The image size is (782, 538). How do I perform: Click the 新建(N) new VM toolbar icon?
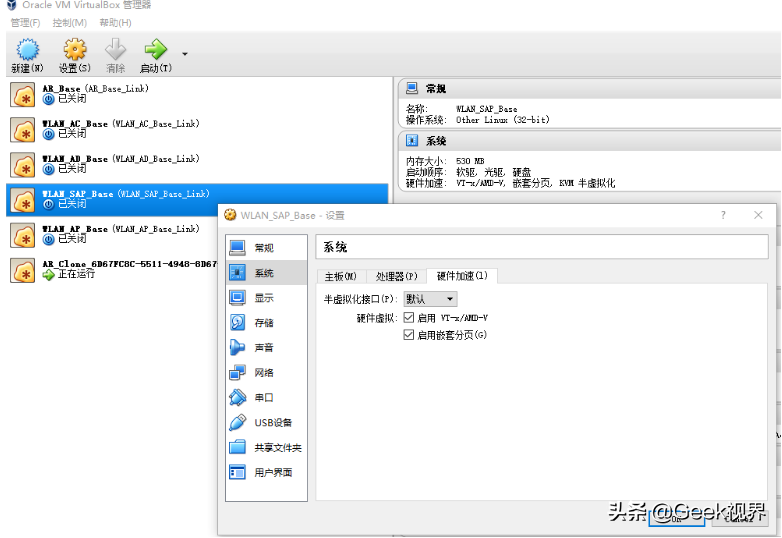tap(27, 50)
